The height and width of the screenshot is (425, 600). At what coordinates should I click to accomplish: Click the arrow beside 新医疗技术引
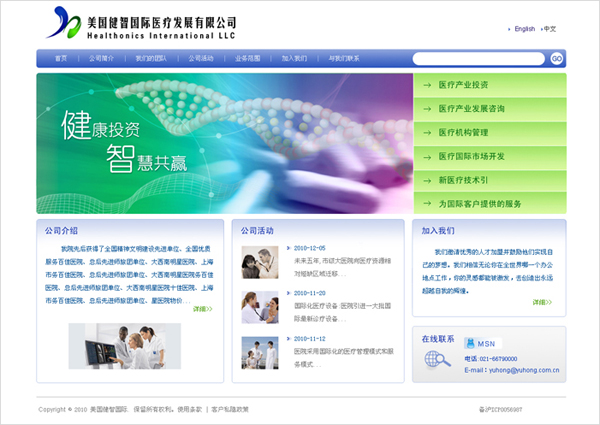pyautogui.click(x=427, y=180)
